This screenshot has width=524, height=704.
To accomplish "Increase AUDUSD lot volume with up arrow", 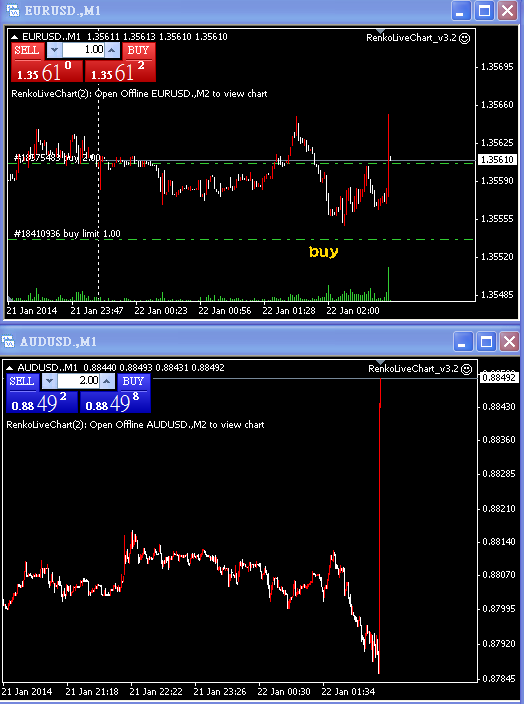I will pos(106,381).
